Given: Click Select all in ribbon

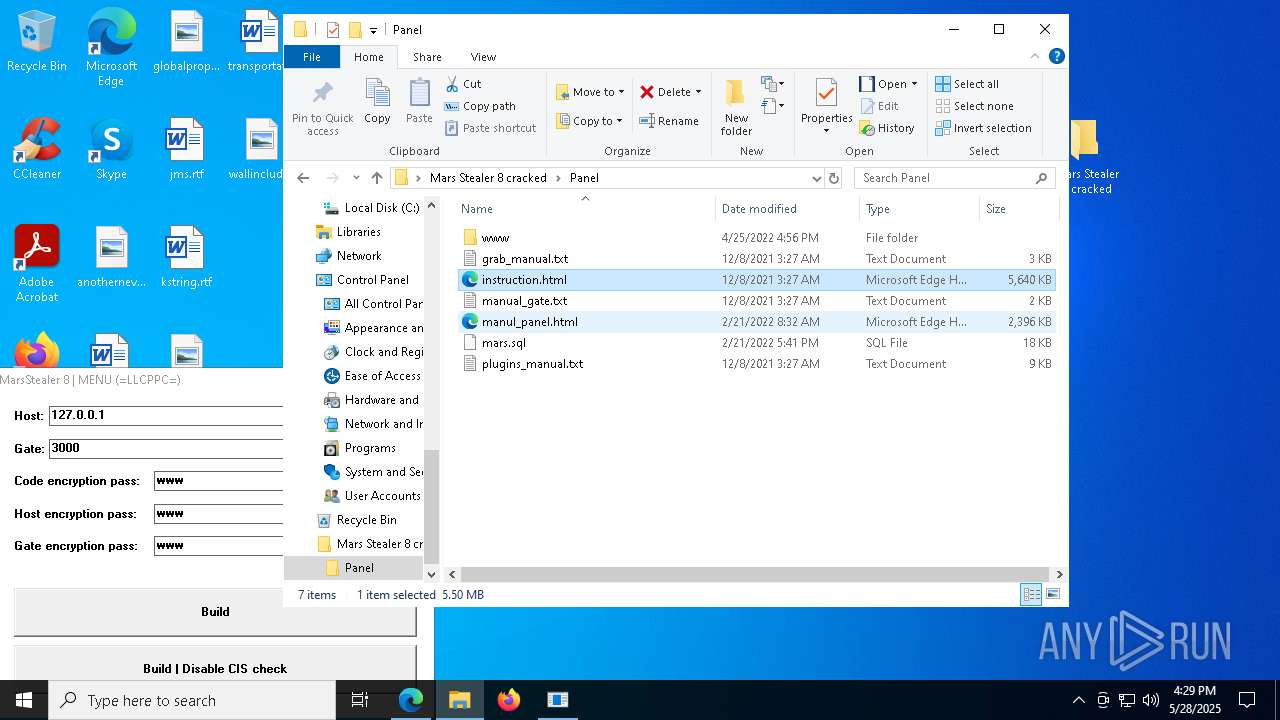Looking at the screenshot, I should coord(967,84).
